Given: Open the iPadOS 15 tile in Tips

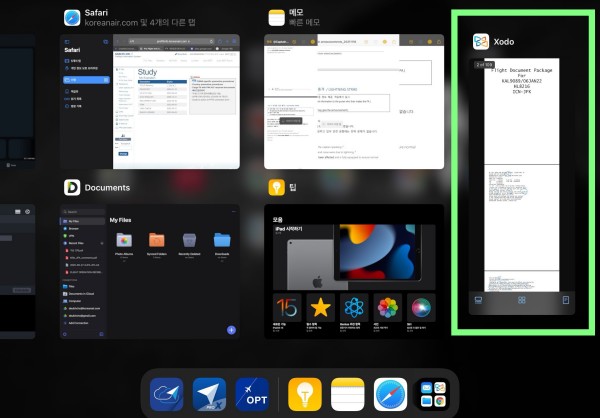Looking at the screenshot, I should point(287,308).
